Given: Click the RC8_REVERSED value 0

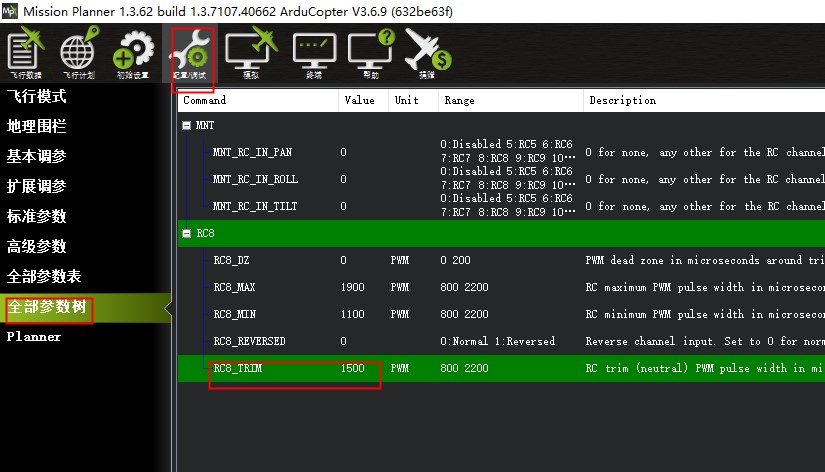Looking at the screenshot, I should tap(343, 341).
